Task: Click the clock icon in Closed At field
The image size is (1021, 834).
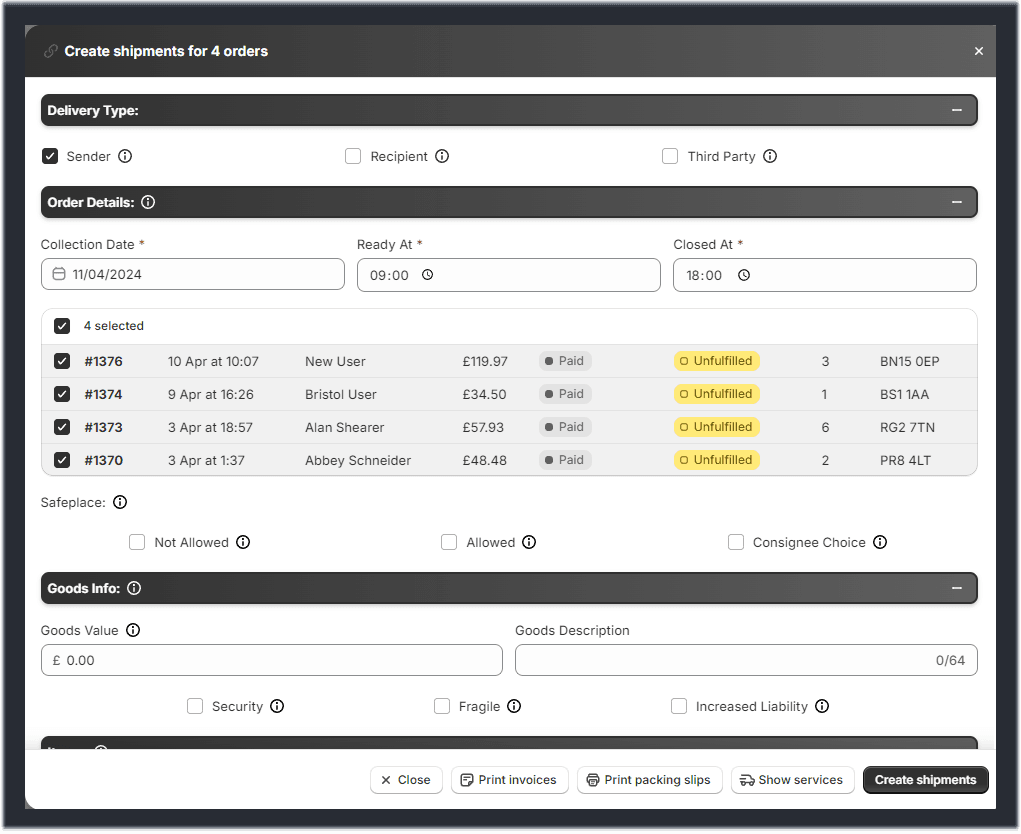Action: point(744,274)
